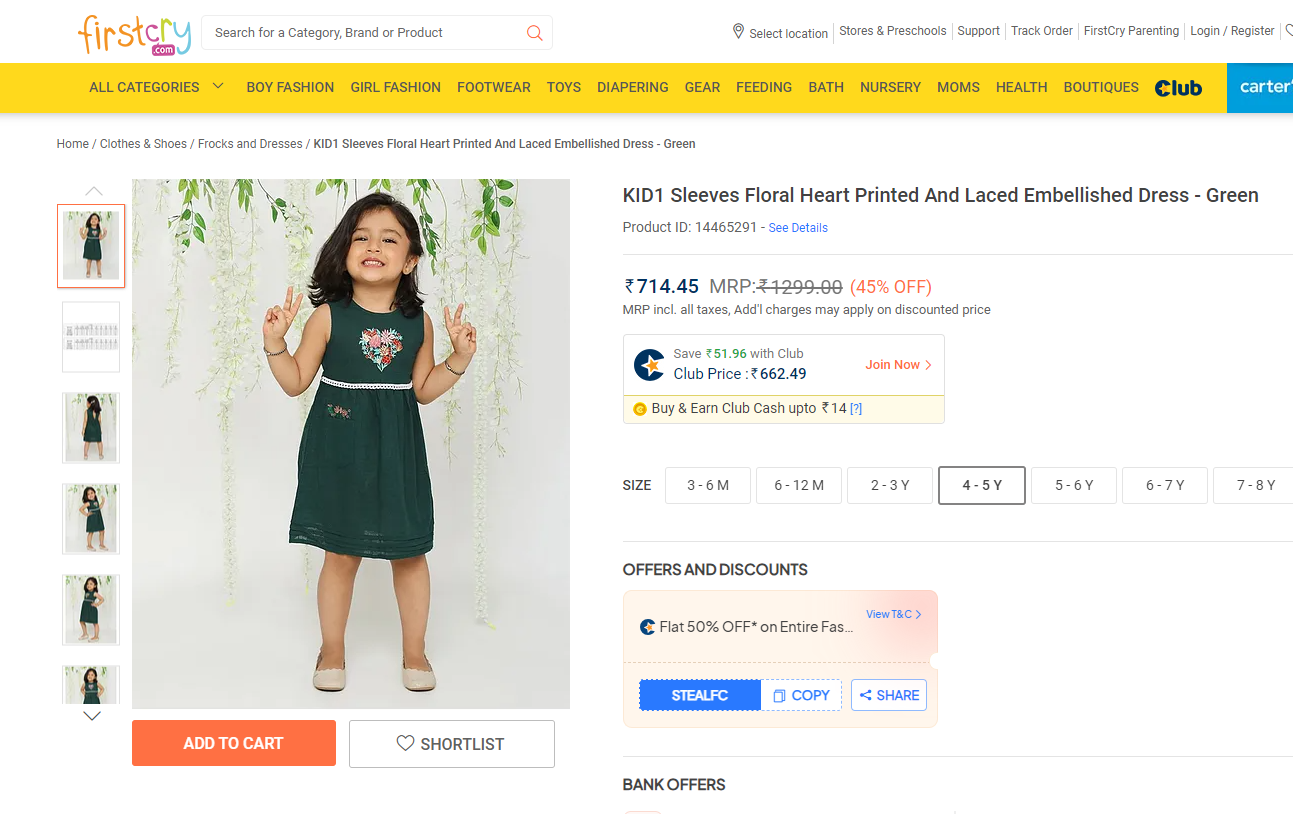Share the STEALFC offer

[888, 695]
